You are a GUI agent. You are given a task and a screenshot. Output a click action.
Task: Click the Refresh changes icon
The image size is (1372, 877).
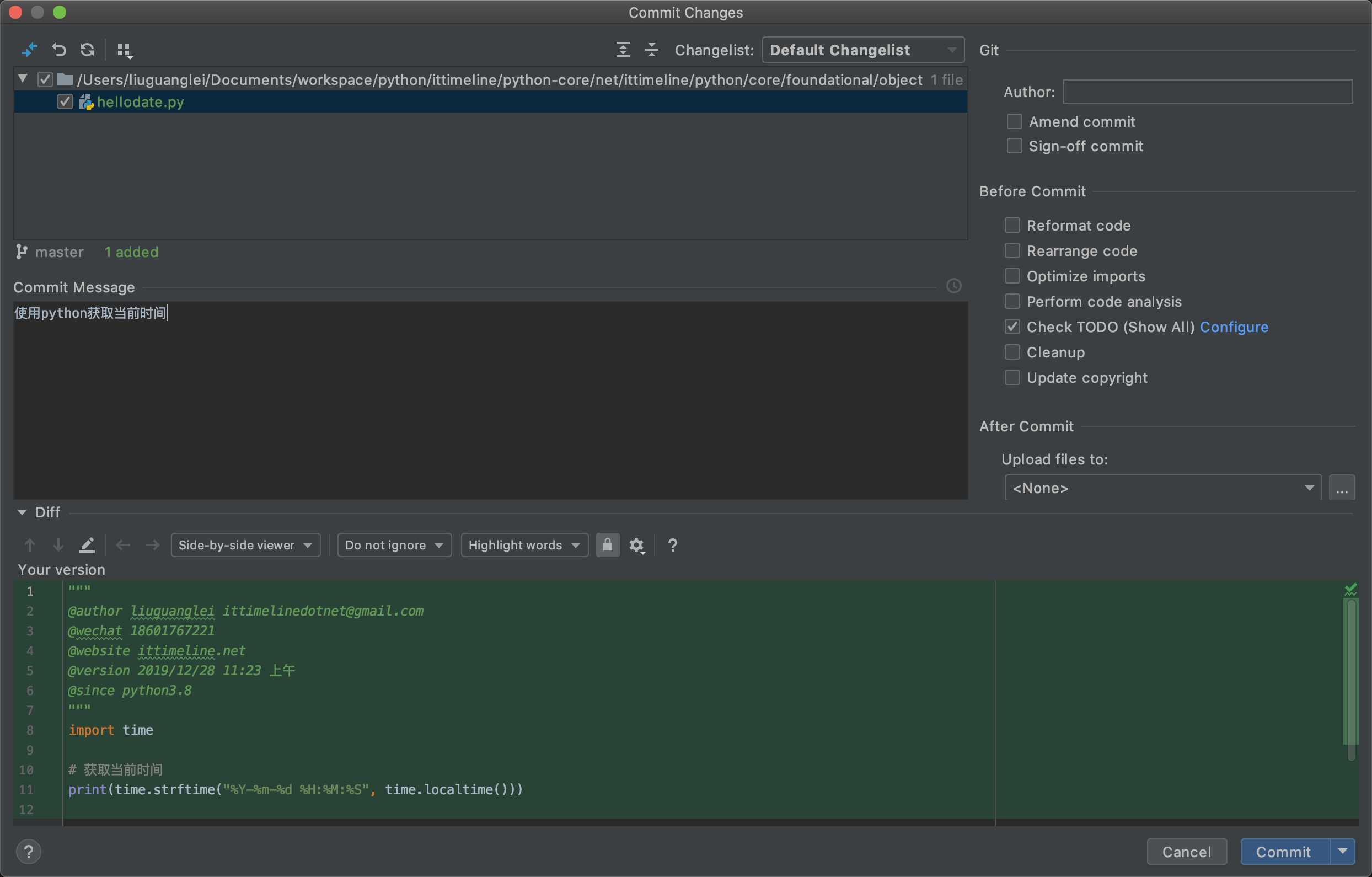[87, 50]
